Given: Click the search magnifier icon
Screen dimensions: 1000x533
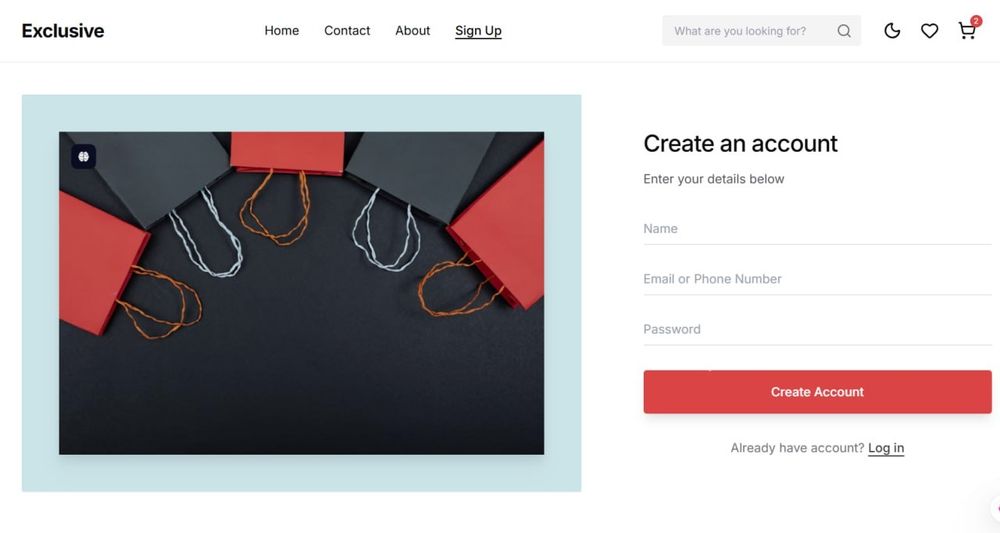Looking at the screenshot, I should 844,31.
